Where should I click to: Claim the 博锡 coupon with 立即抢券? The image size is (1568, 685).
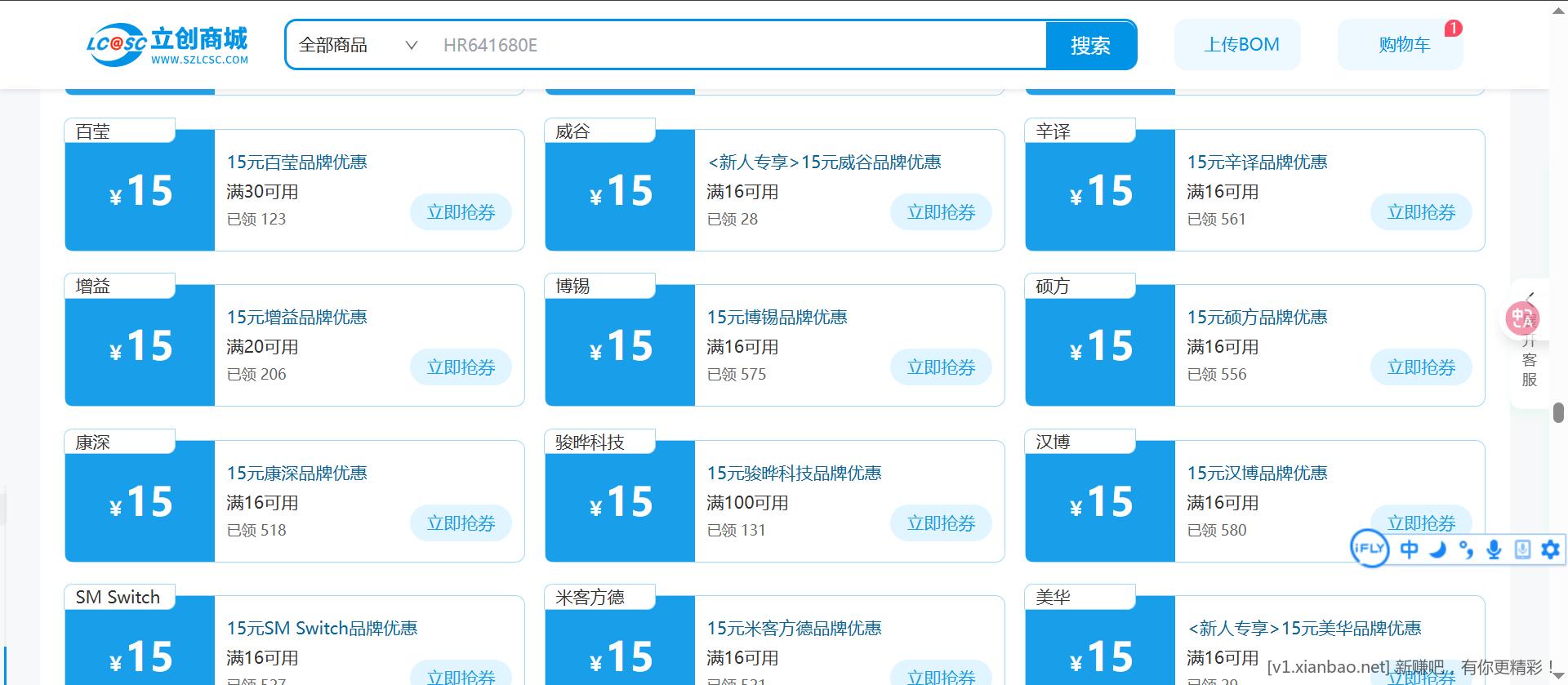941,367
